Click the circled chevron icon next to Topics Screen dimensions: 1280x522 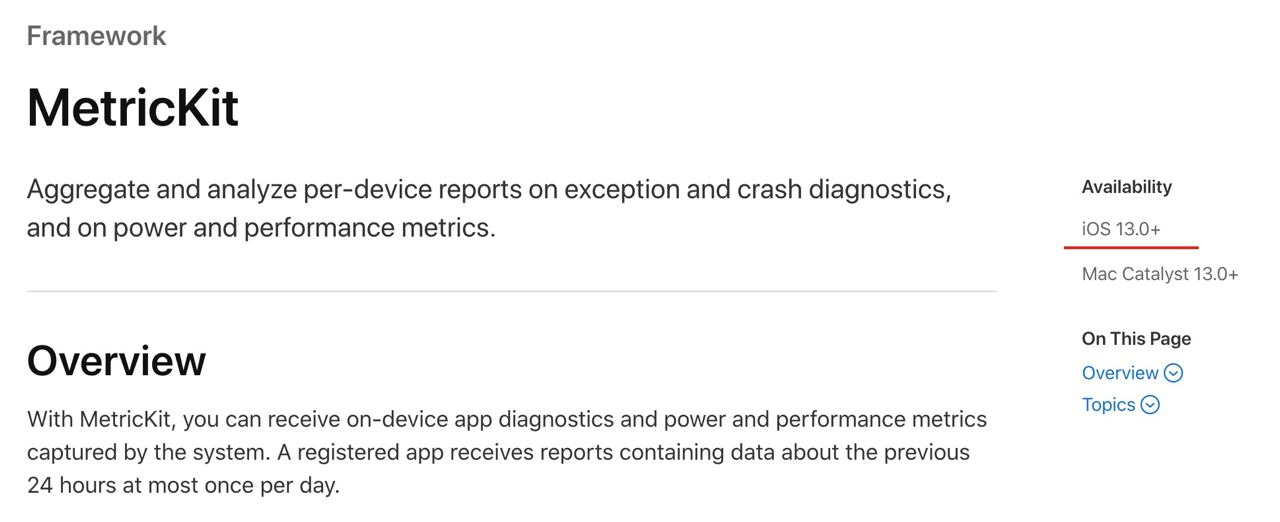pyautogui.click(x=1150, y=405)
